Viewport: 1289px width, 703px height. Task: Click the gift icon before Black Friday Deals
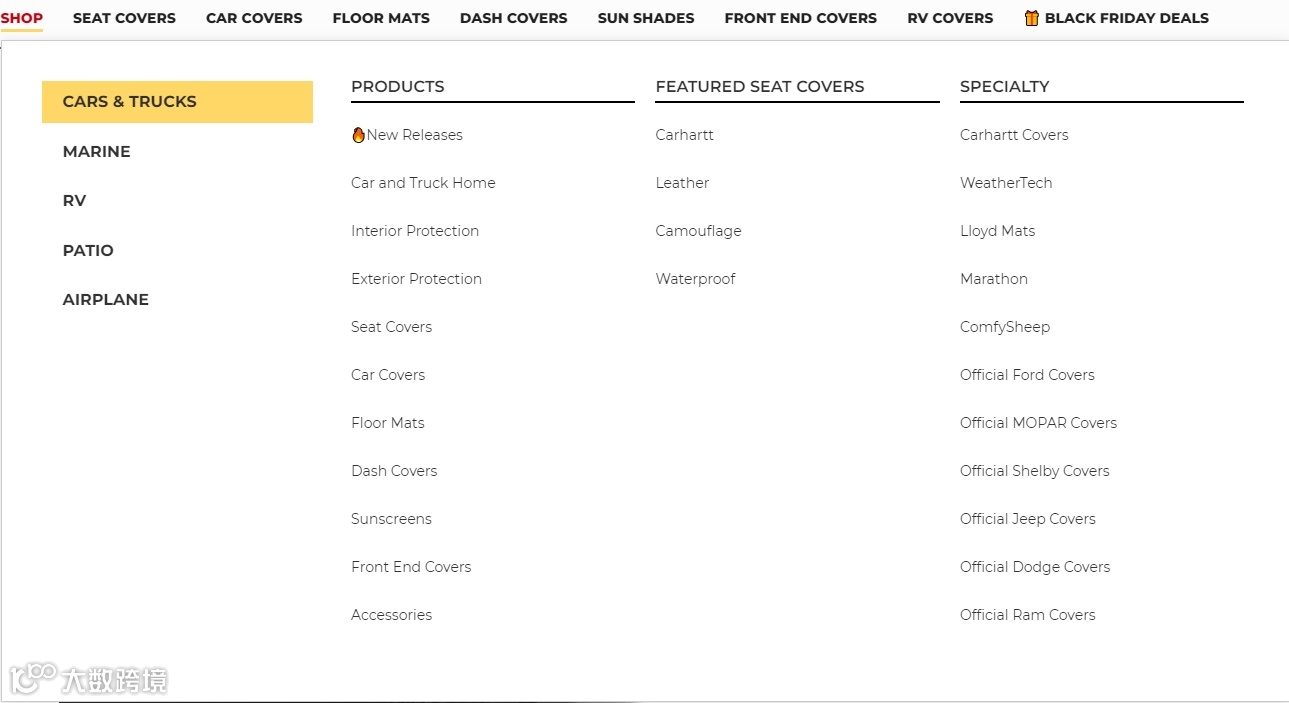(1031, 18)
